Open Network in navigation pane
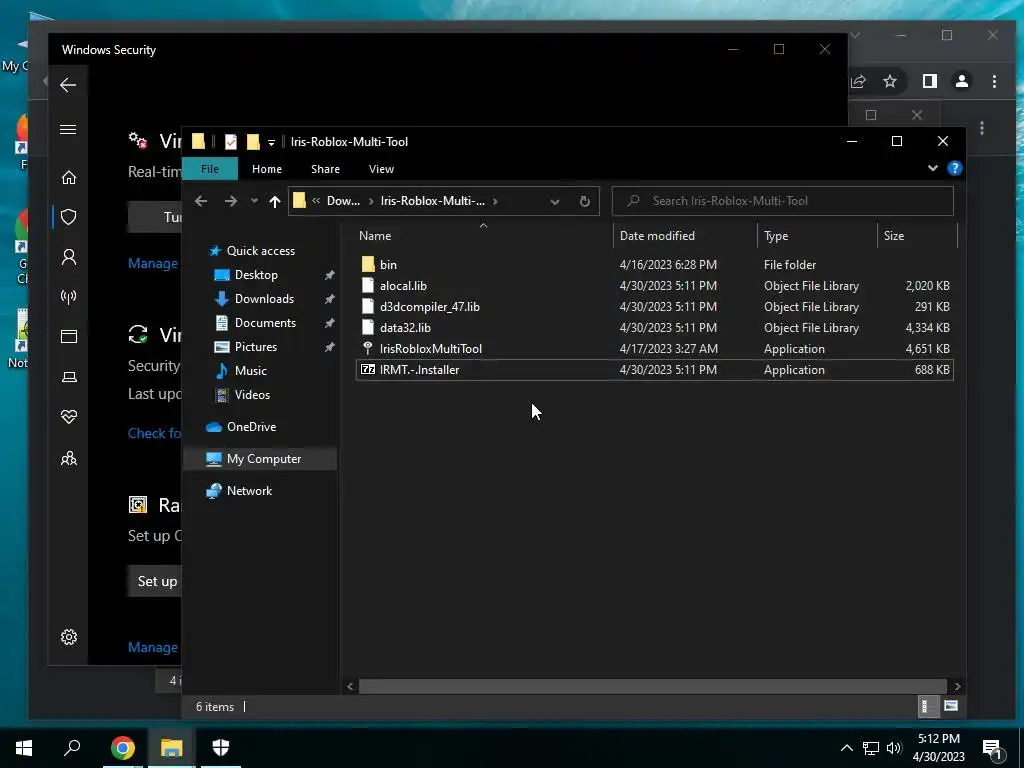 coord(249,490)
